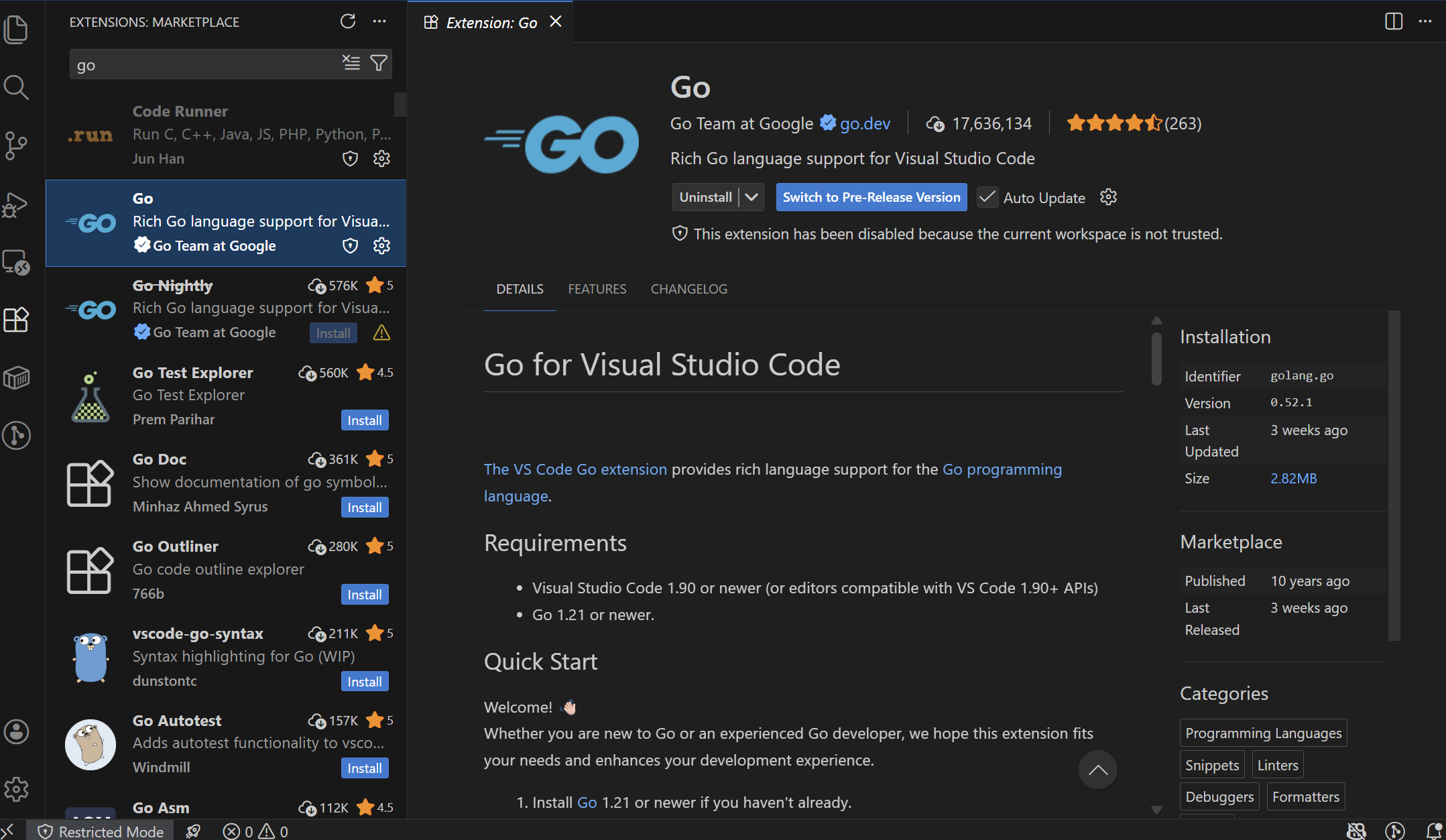This screenshot has height=840, width=1446.
Task: Disable the Auto Update checkbox
Action: (986, 196)
